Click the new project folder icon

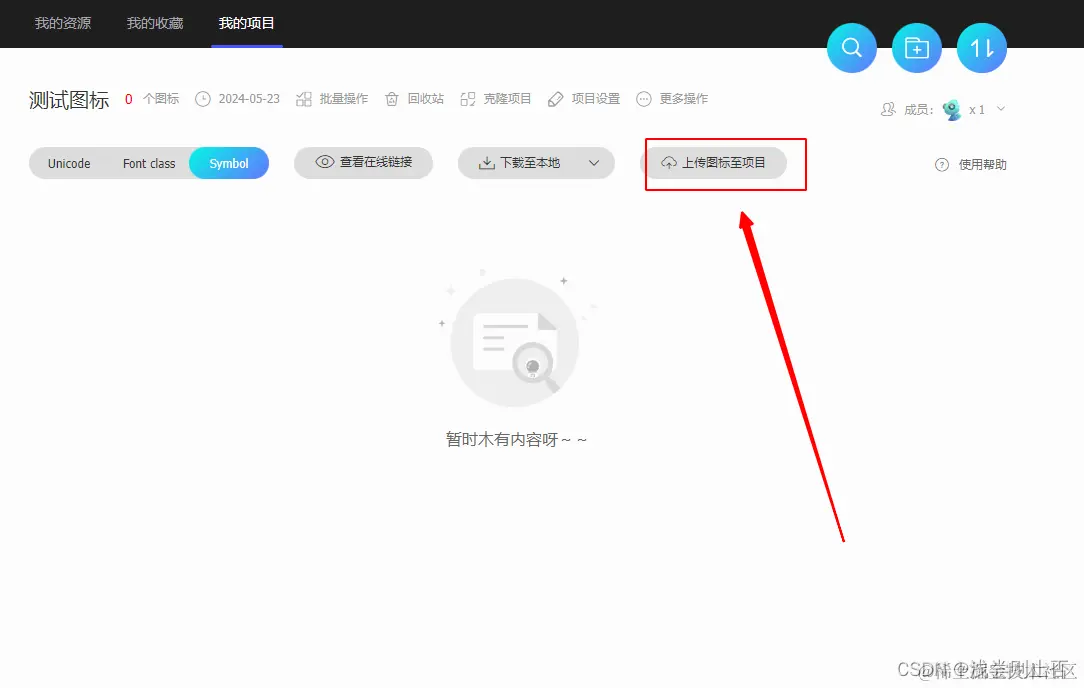pyautogui.click(x=916, y=47)
